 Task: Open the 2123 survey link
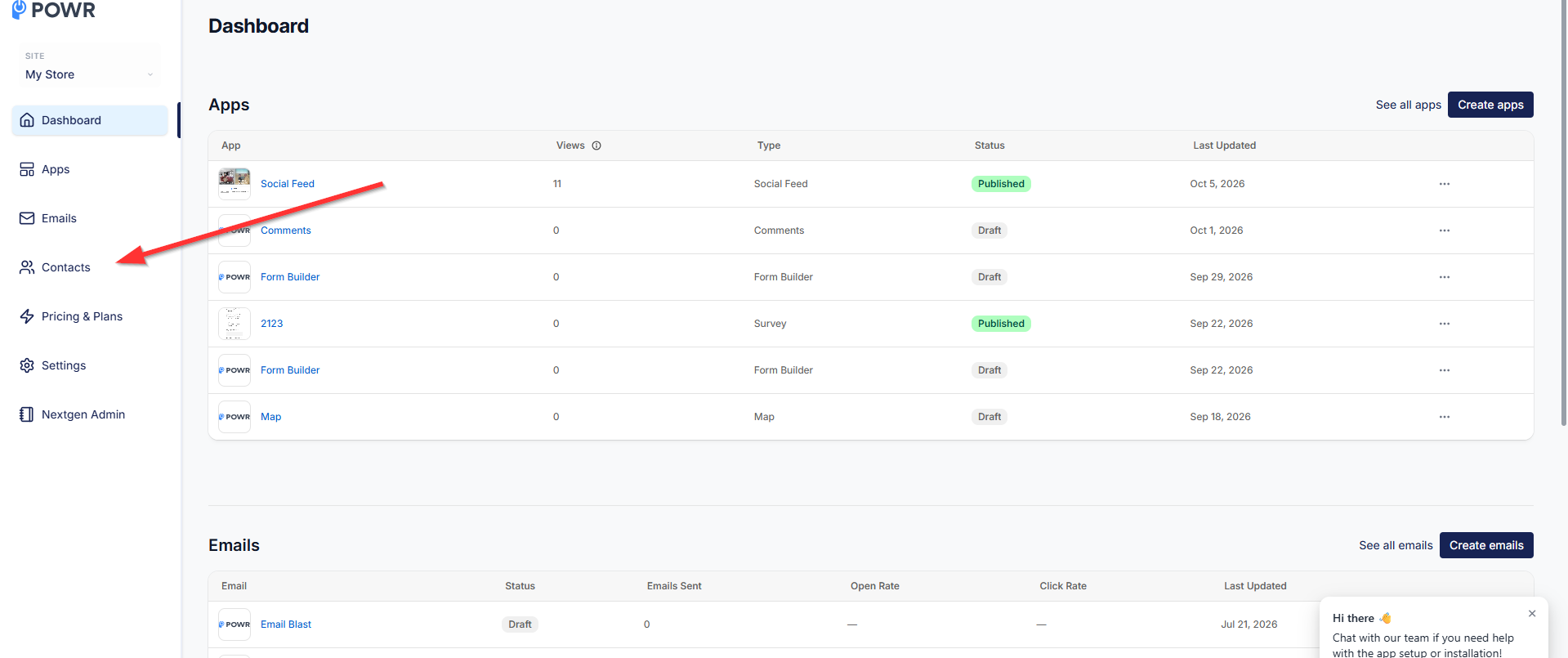pos(272,324)
